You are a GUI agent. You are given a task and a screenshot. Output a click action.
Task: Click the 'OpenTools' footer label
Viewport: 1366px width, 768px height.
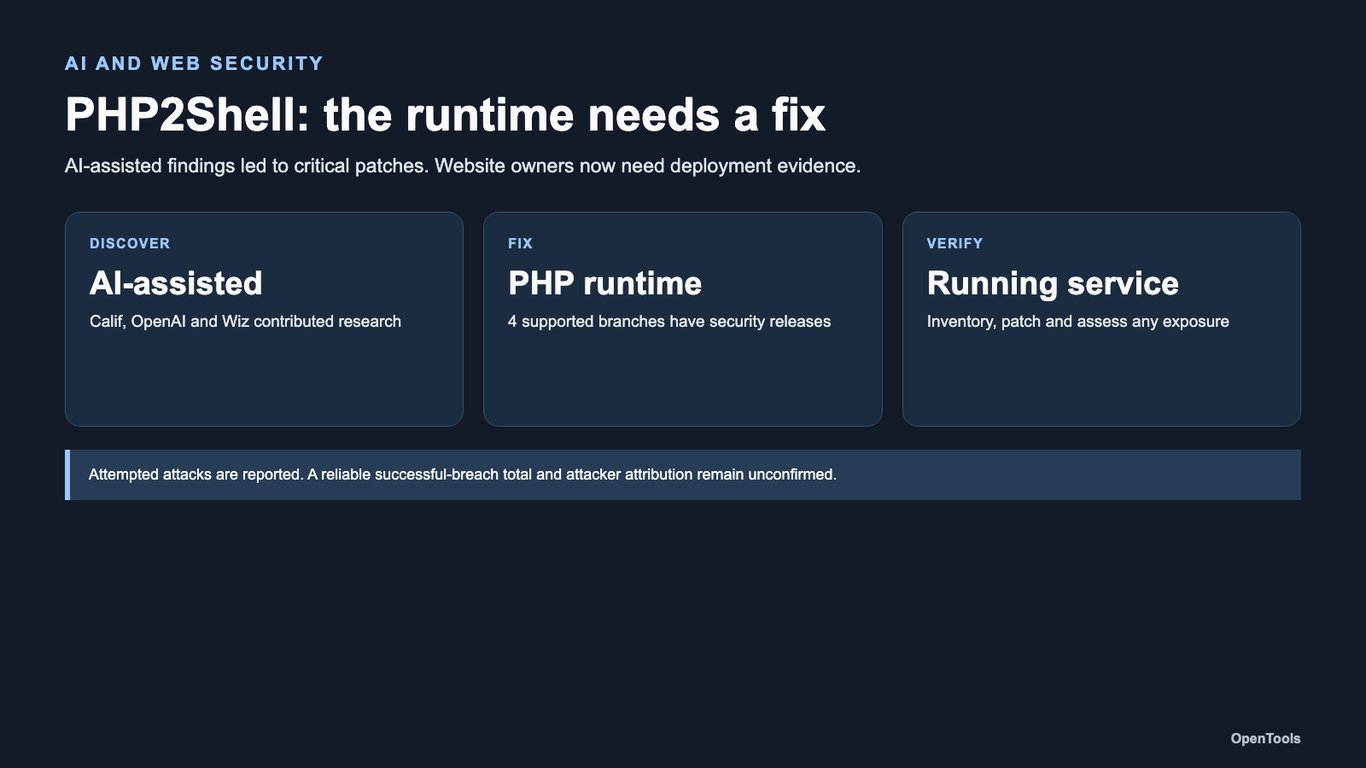(1265, 739)
